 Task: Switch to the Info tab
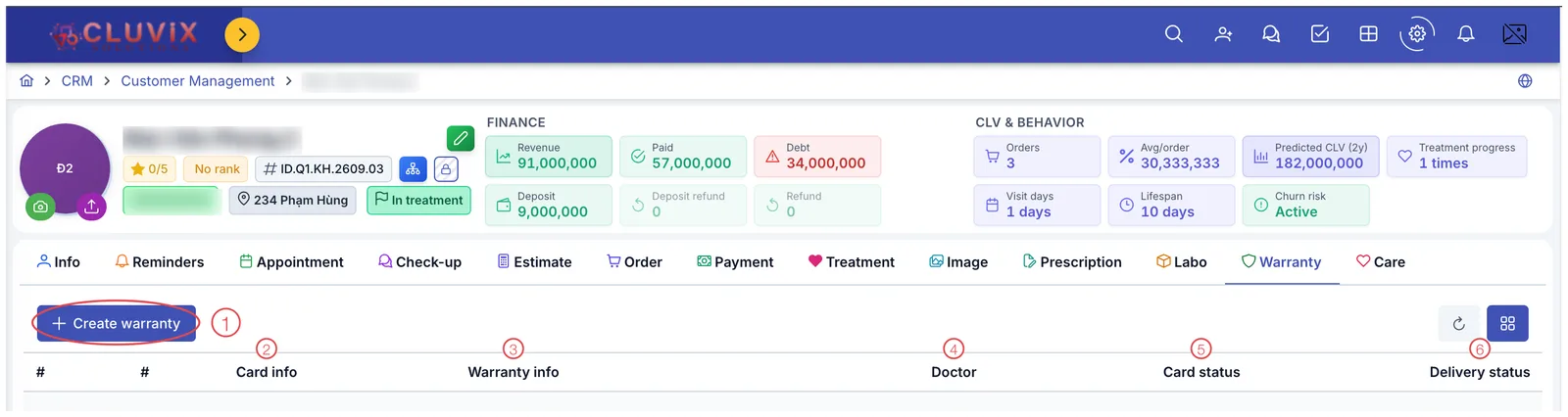58,262
